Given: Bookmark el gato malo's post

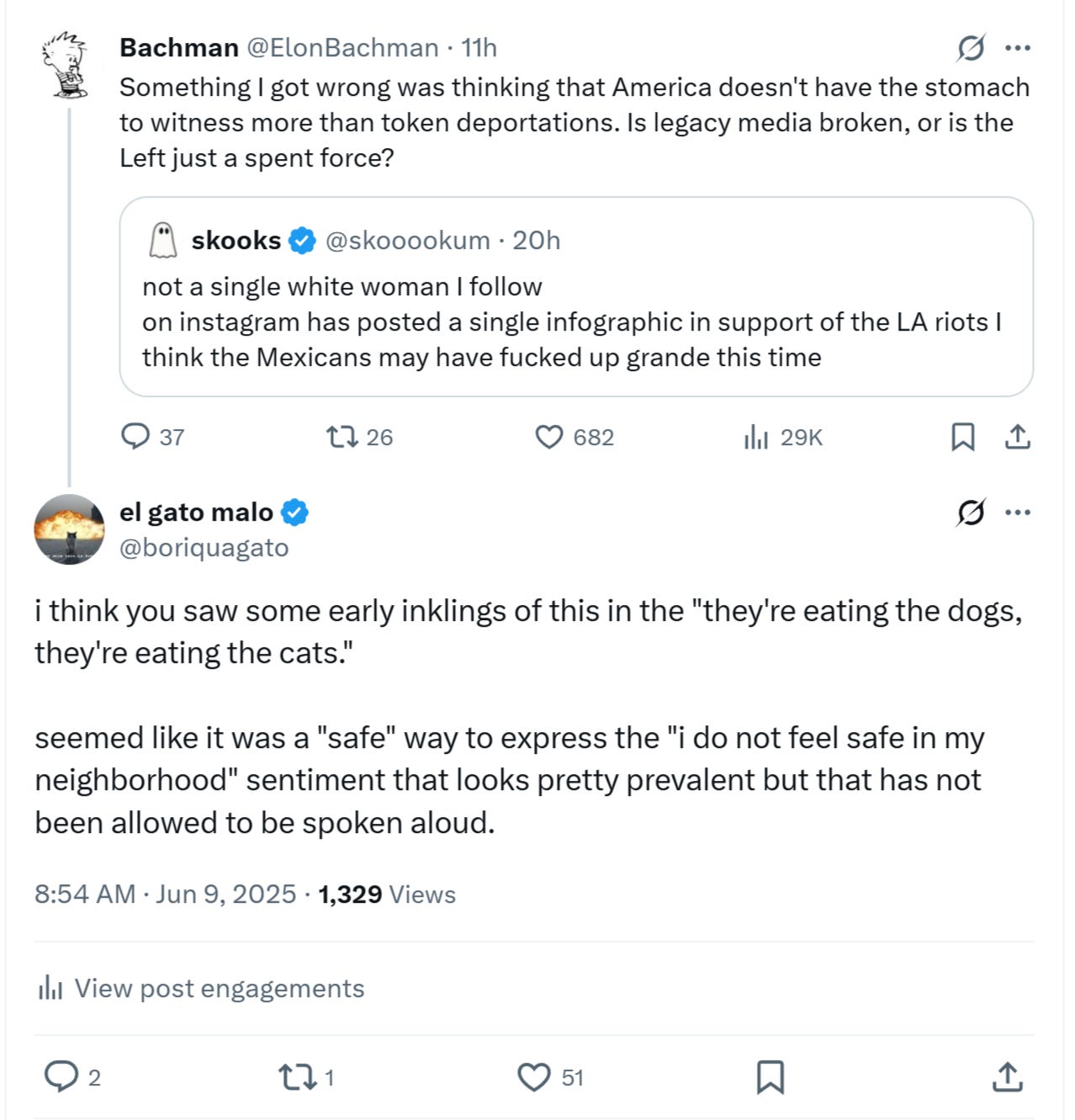Looking at the screenshot, I should 770,1077.
